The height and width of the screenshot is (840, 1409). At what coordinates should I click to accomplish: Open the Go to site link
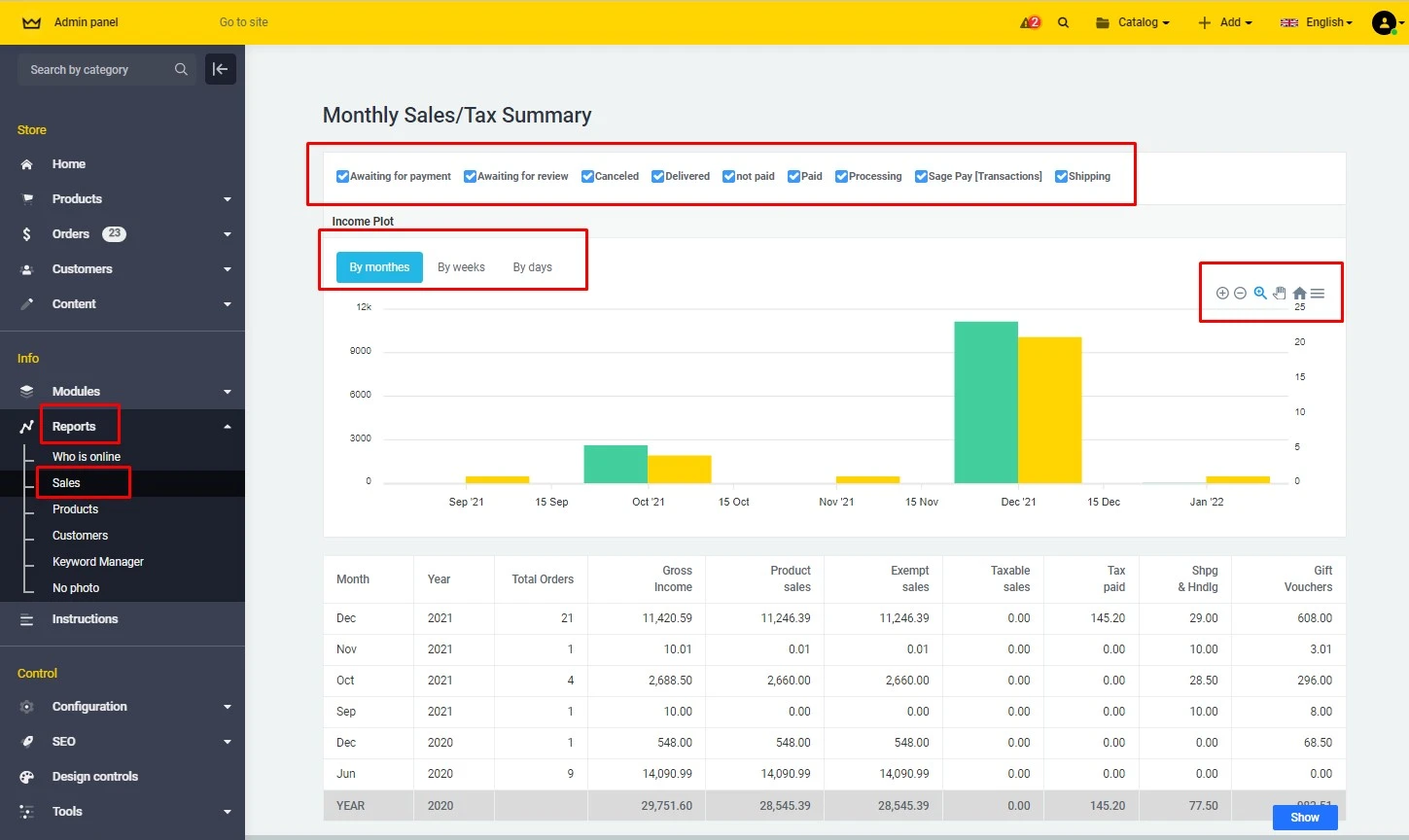(x=243, y=21)
